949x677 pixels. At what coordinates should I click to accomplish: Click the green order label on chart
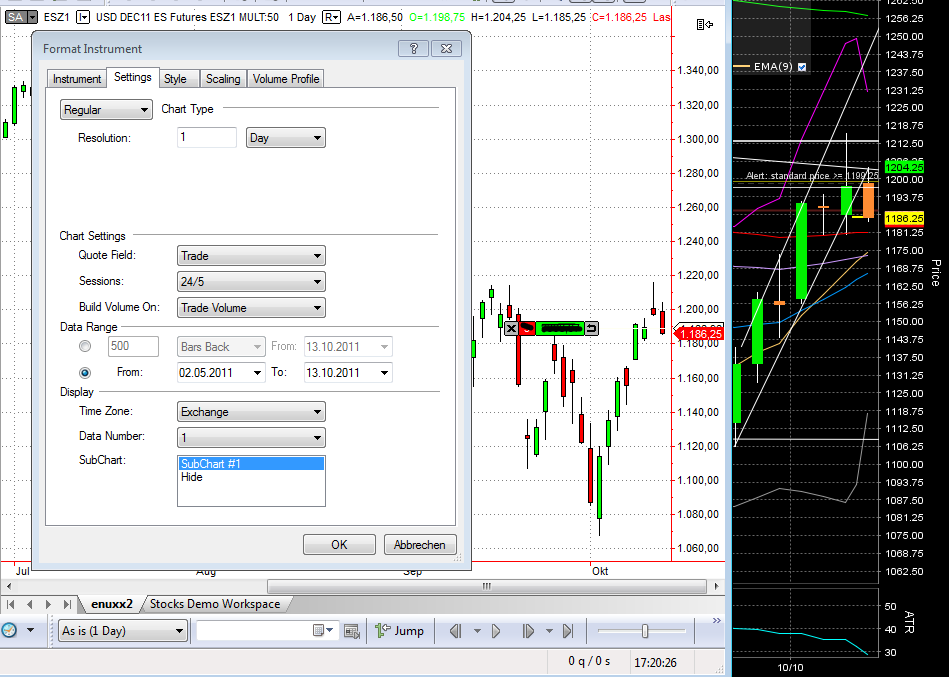(560, 329)
